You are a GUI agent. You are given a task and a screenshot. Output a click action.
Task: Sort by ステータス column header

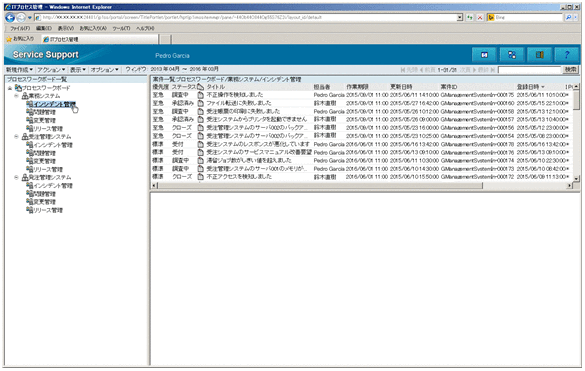[x=184, y=87]
